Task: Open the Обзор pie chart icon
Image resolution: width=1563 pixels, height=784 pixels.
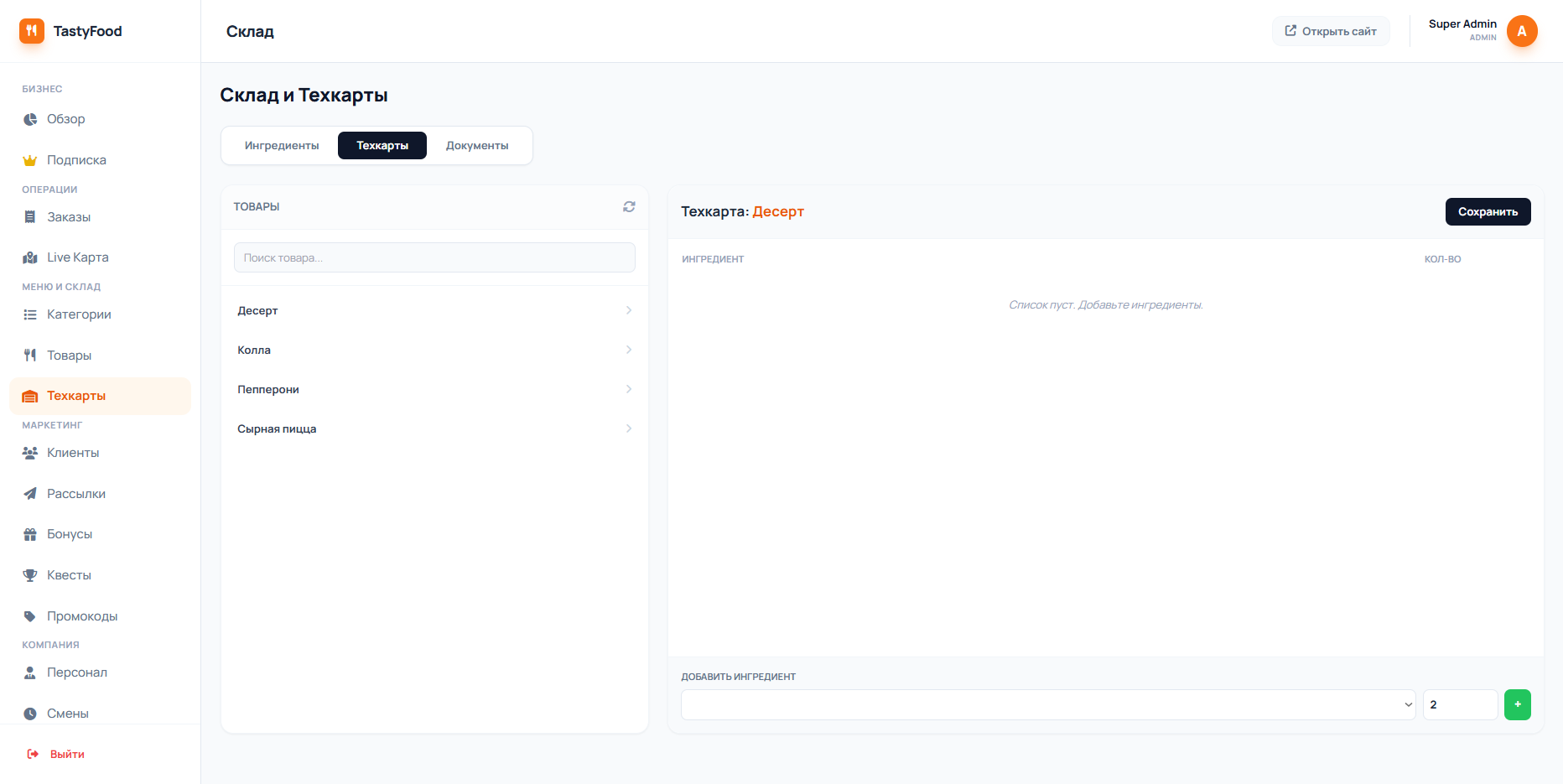Action: click(30, 119)
